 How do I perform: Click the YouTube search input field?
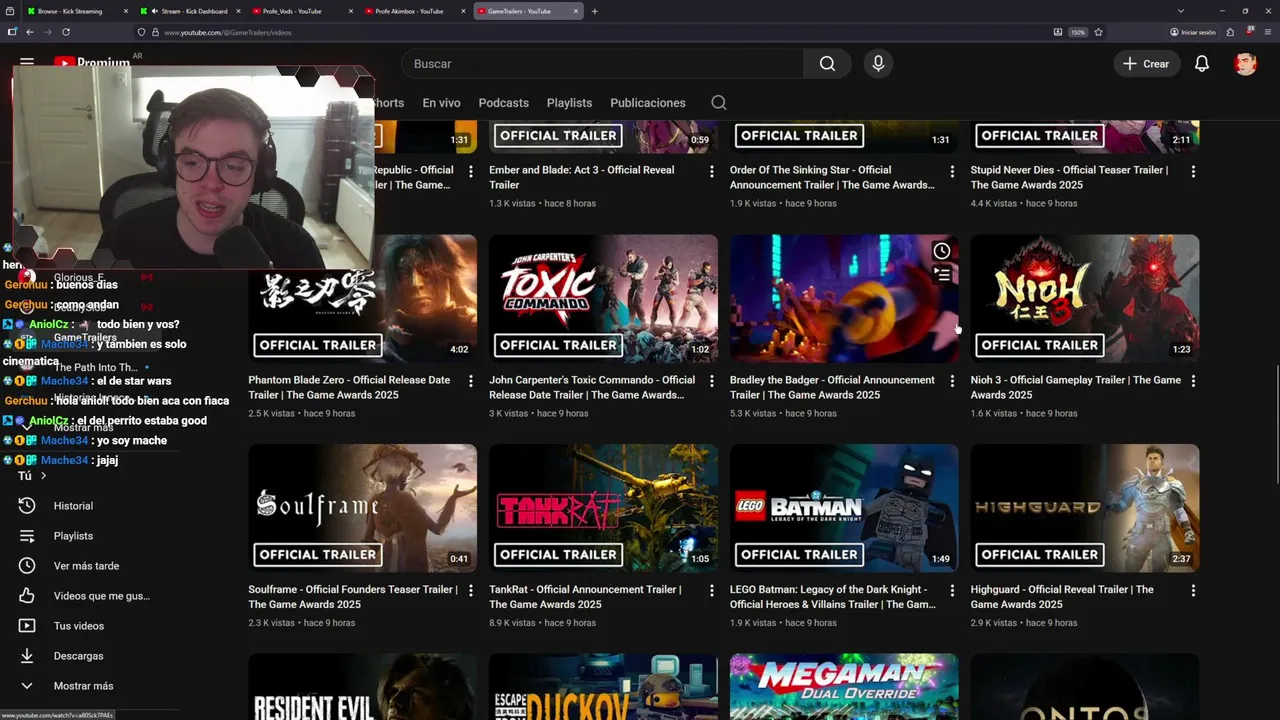point(603,63)
